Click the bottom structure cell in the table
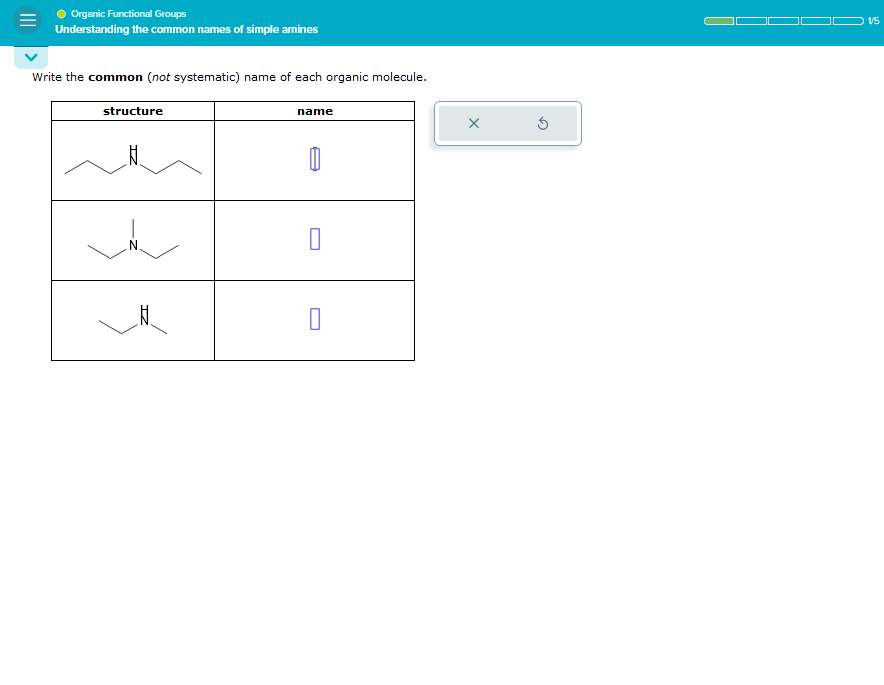 tap(132, 320)
